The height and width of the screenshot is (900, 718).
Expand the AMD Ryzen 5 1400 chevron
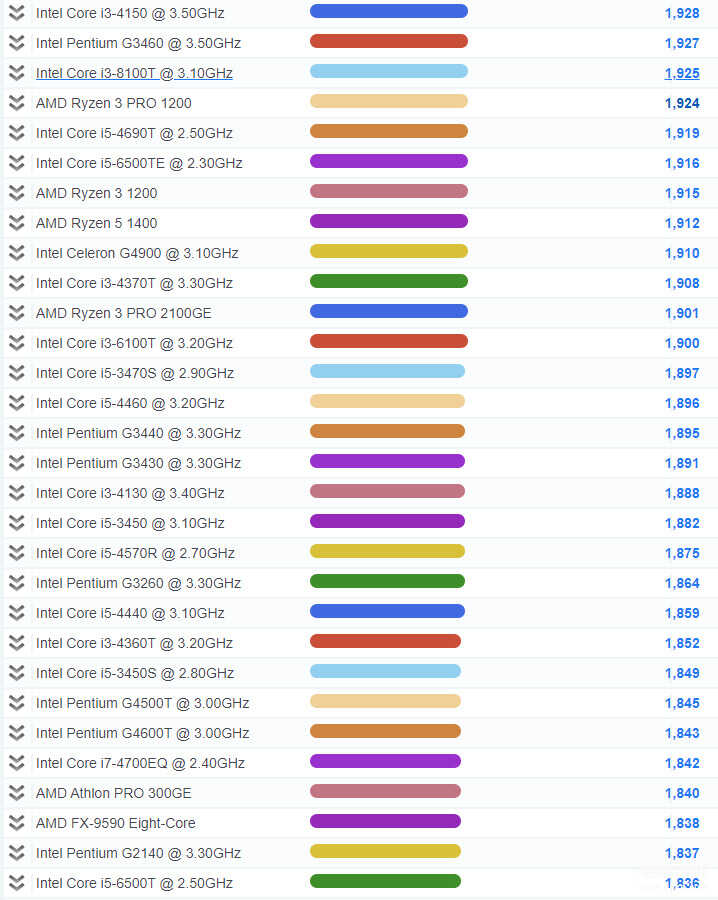click(17, 223)
